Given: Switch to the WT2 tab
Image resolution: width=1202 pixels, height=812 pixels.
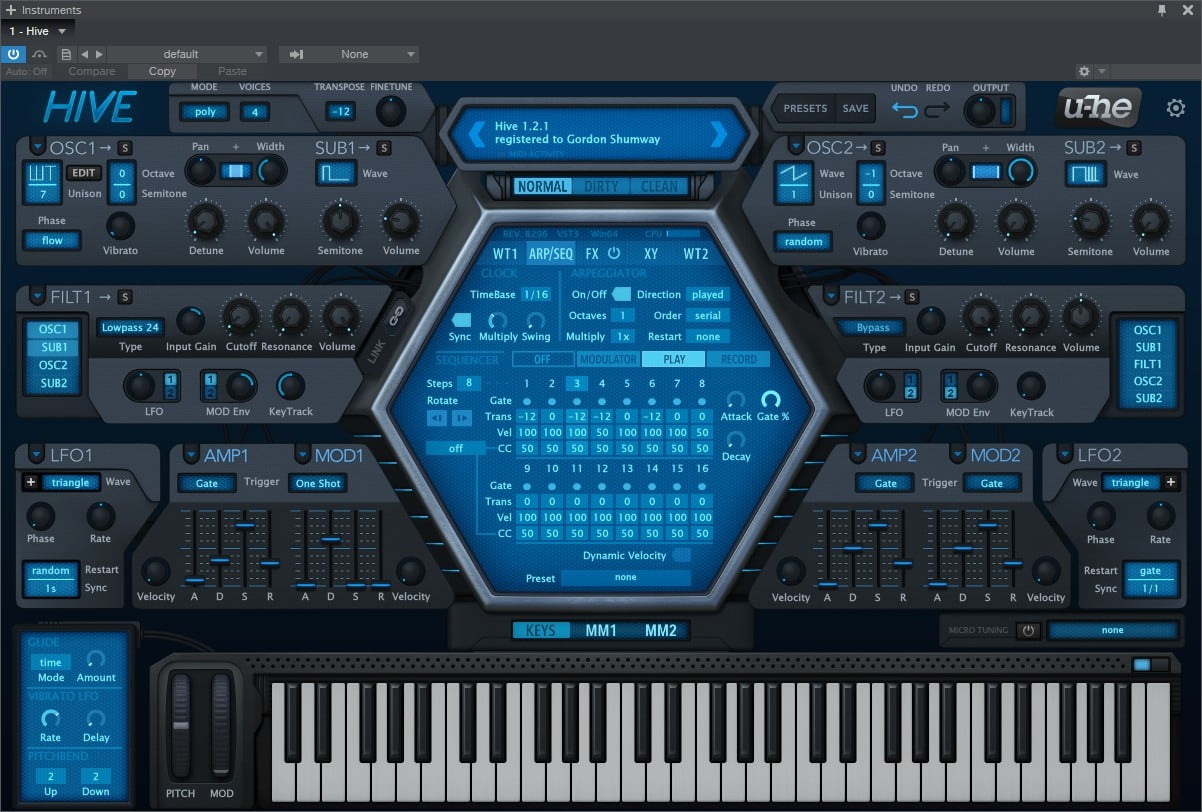Looking at the screenshot, I should [696, 254].
